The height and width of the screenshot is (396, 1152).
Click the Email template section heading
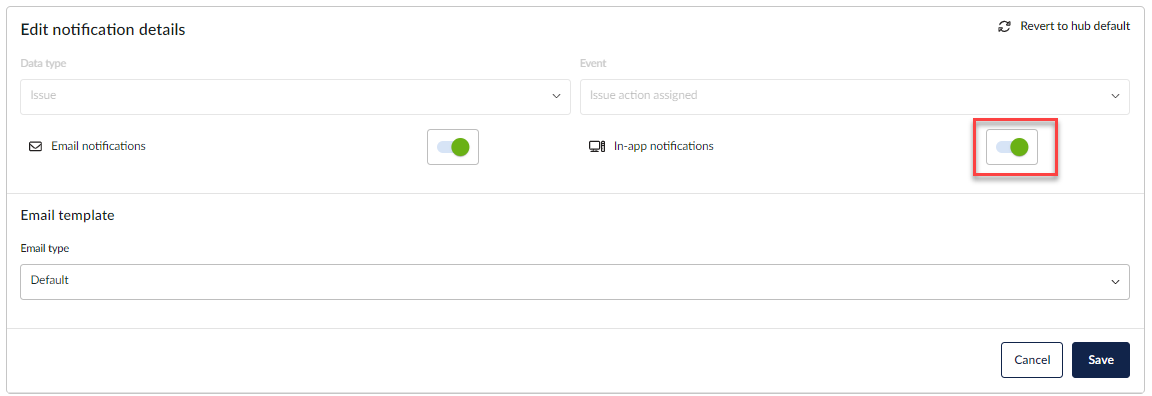(68, 216)
